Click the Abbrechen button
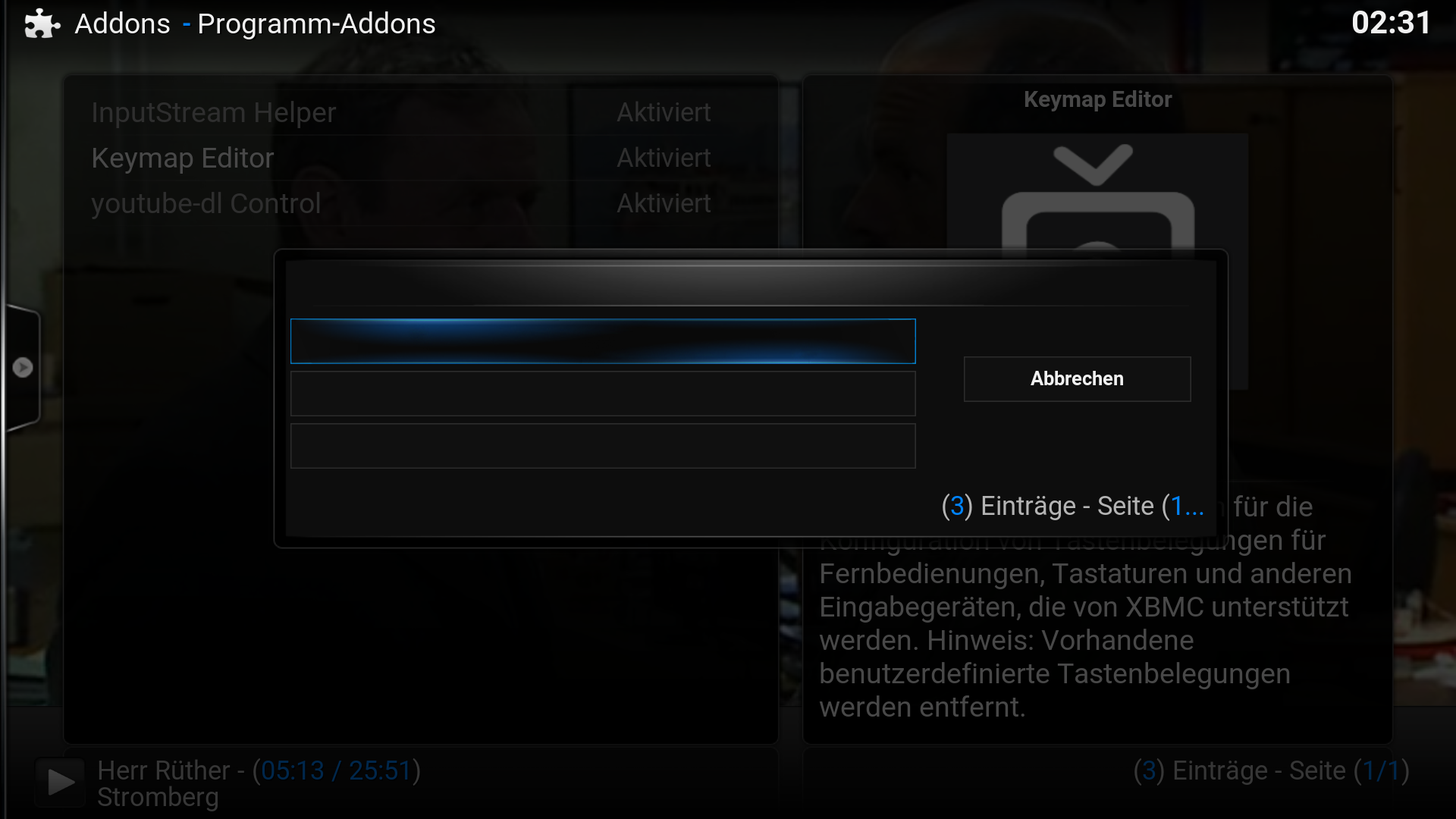1456x819 pixels. [x=1077, y=379]
